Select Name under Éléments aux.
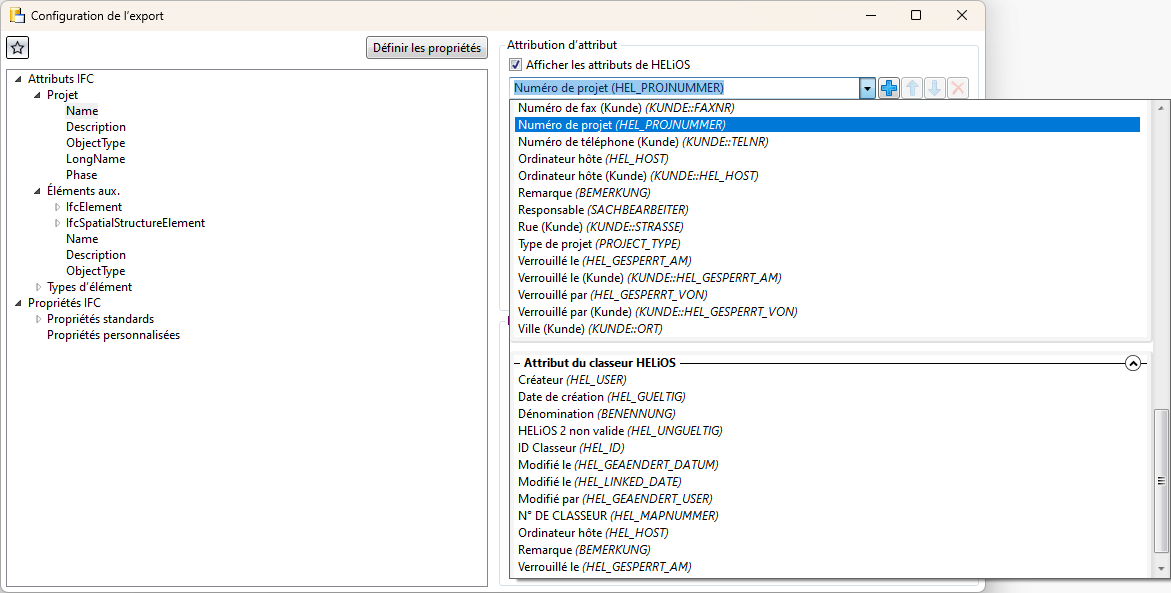The height and width of the screenshot is (593, 1171). coord(81,239)
